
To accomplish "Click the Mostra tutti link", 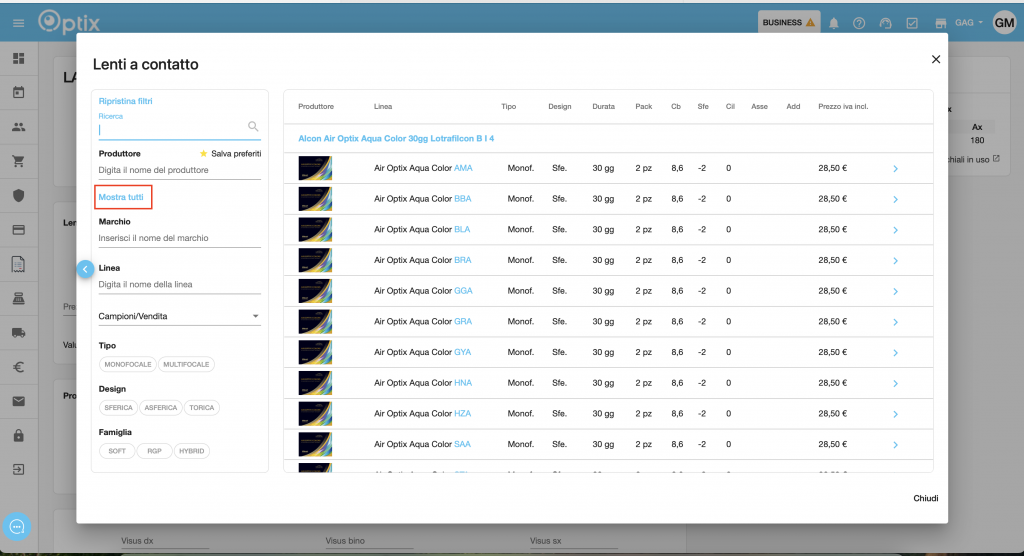I will pos(121,198).
